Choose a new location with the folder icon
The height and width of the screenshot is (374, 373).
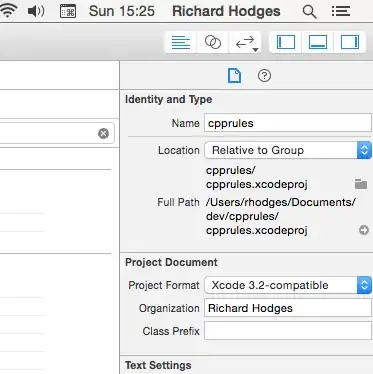pos(361,184)
